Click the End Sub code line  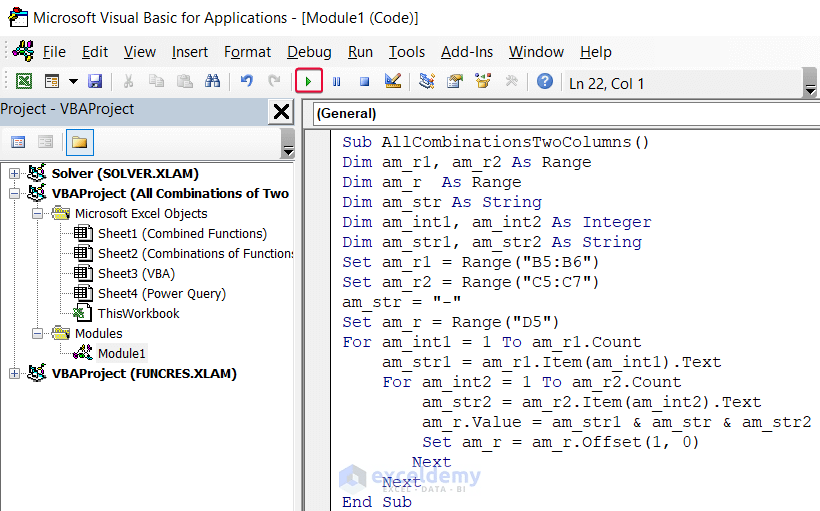(x=377, y=502)
